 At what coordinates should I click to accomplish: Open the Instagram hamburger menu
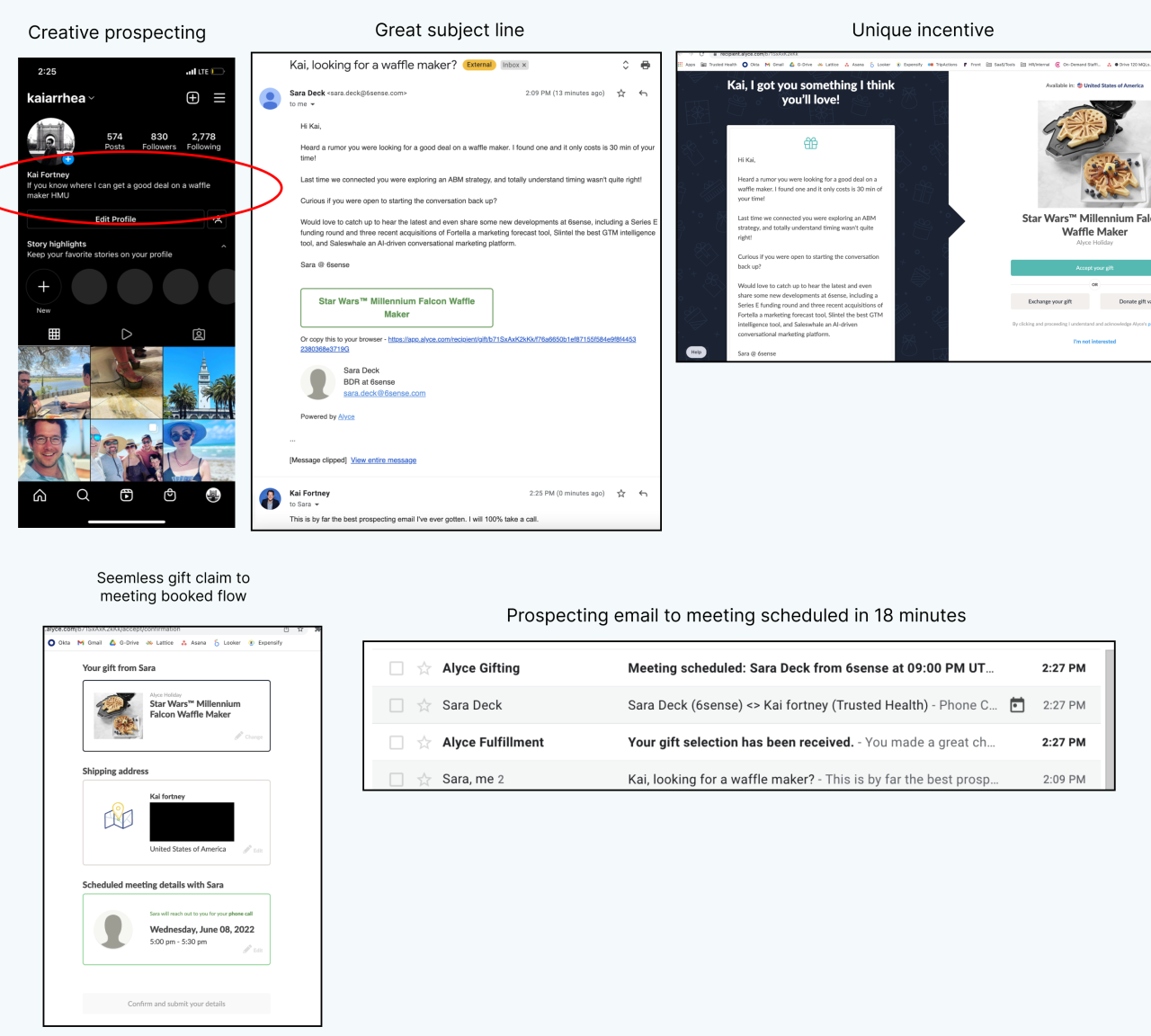point(219,98)
